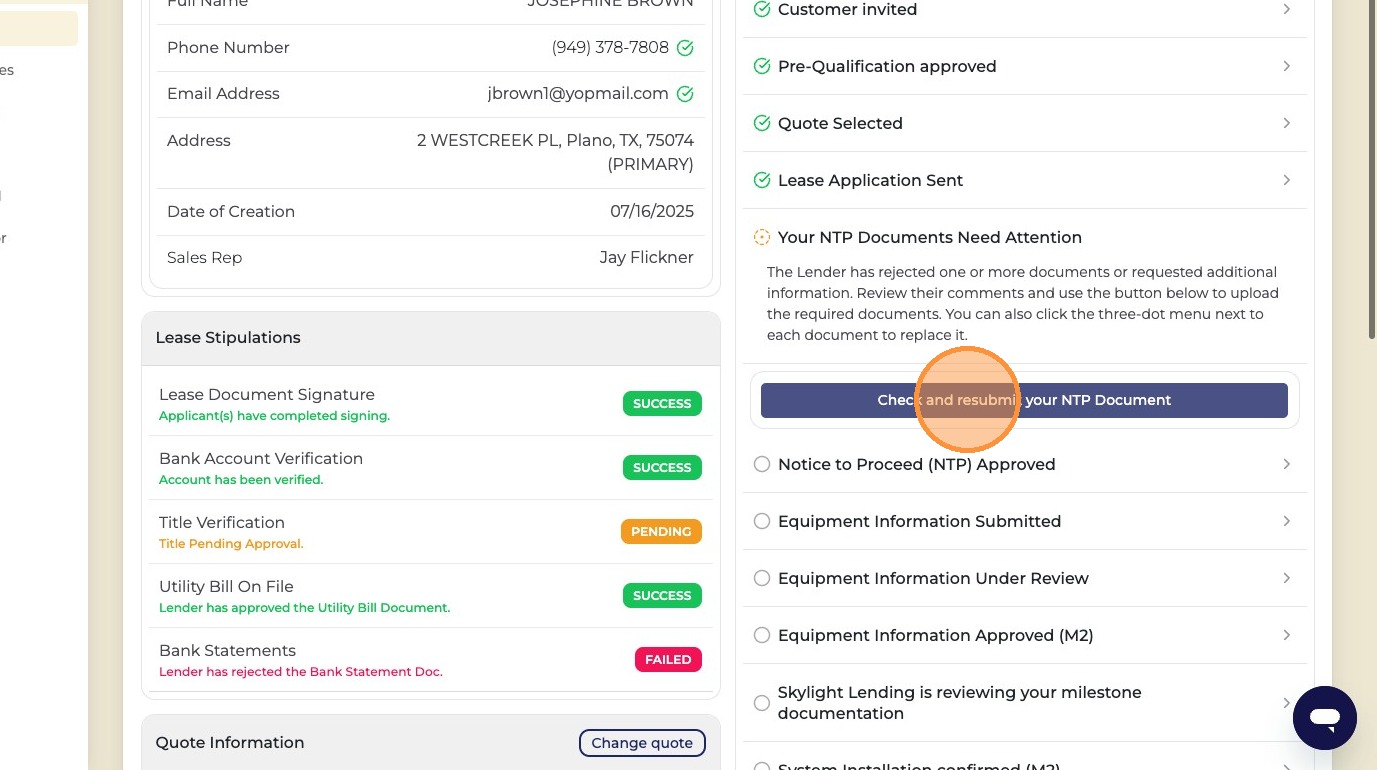The width and height of the screenshot is (1377, 770).
Task: Expand the Equipment Information Approved (M2) step
Action: [1287, 635]
